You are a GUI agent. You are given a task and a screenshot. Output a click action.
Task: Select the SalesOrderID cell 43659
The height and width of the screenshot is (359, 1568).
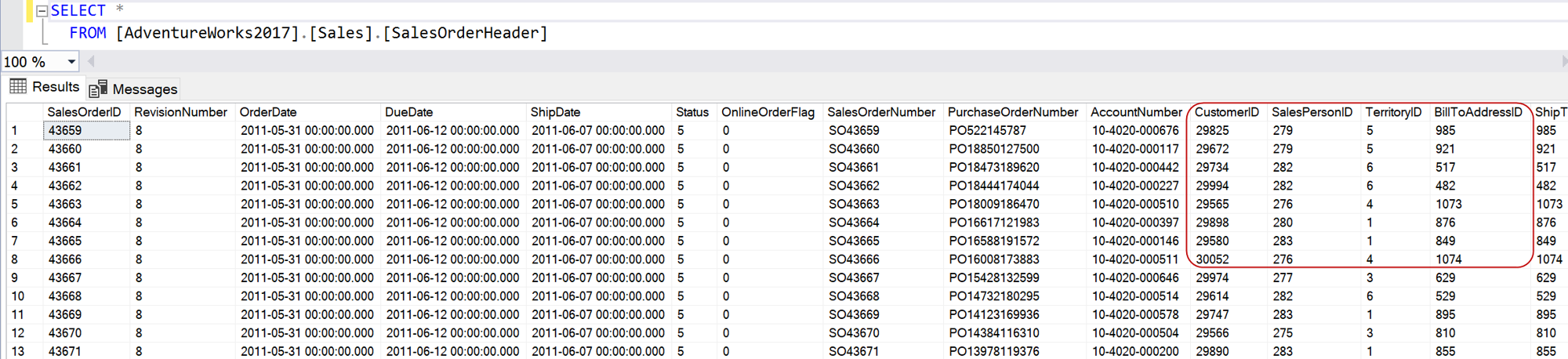tap(87, 131)
